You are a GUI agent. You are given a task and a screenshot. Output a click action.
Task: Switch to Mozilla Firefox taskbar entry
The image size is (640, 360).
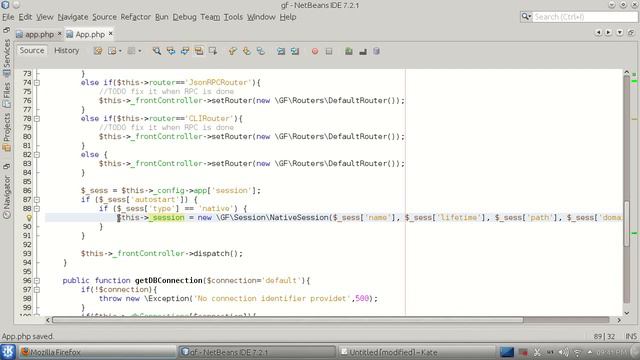[98, 352]
